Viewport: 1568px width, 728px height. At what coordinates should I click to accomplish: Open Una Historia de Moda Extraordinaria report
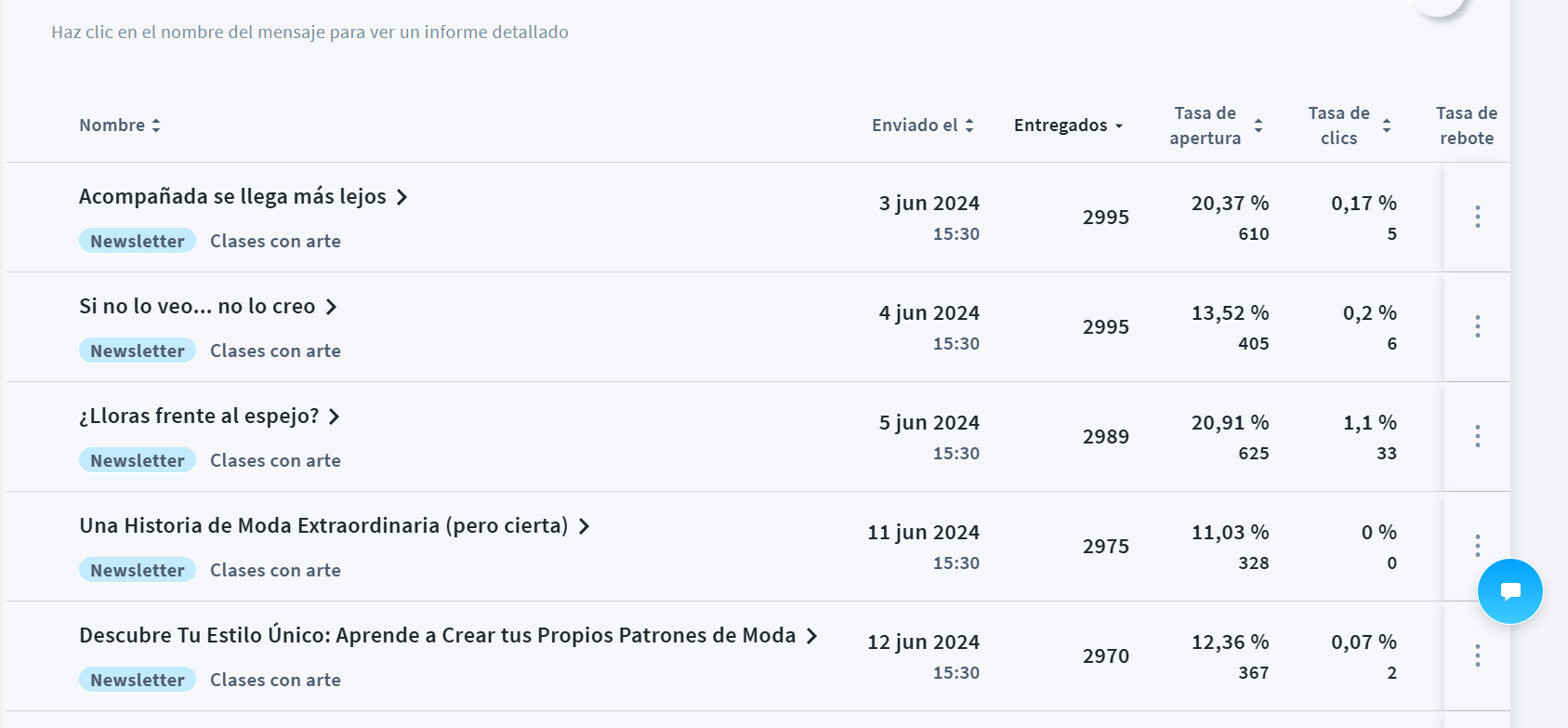coord(323,526)
